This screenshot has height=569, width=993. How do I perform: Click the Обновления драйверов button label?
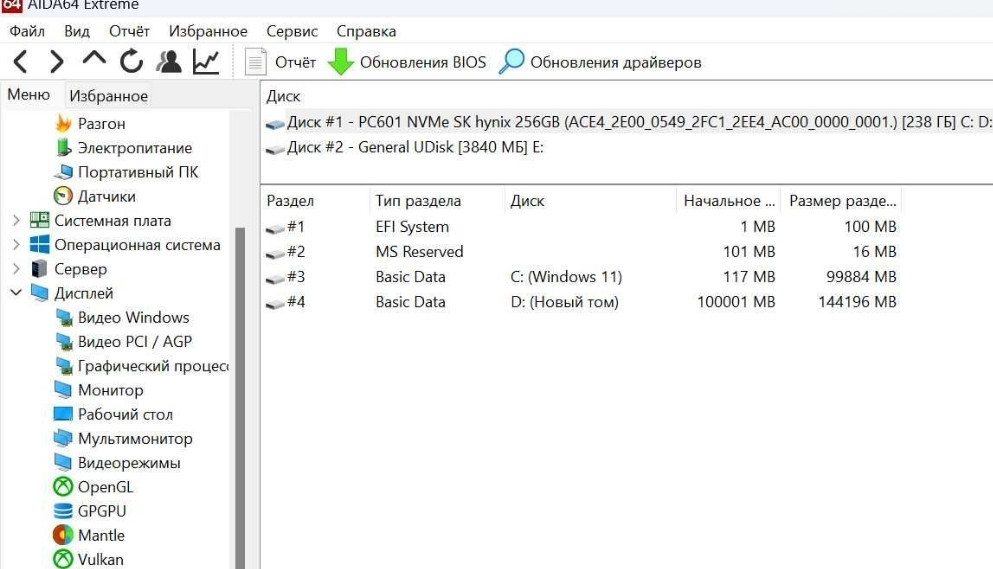pyautogui.click(x=616, y=62)
